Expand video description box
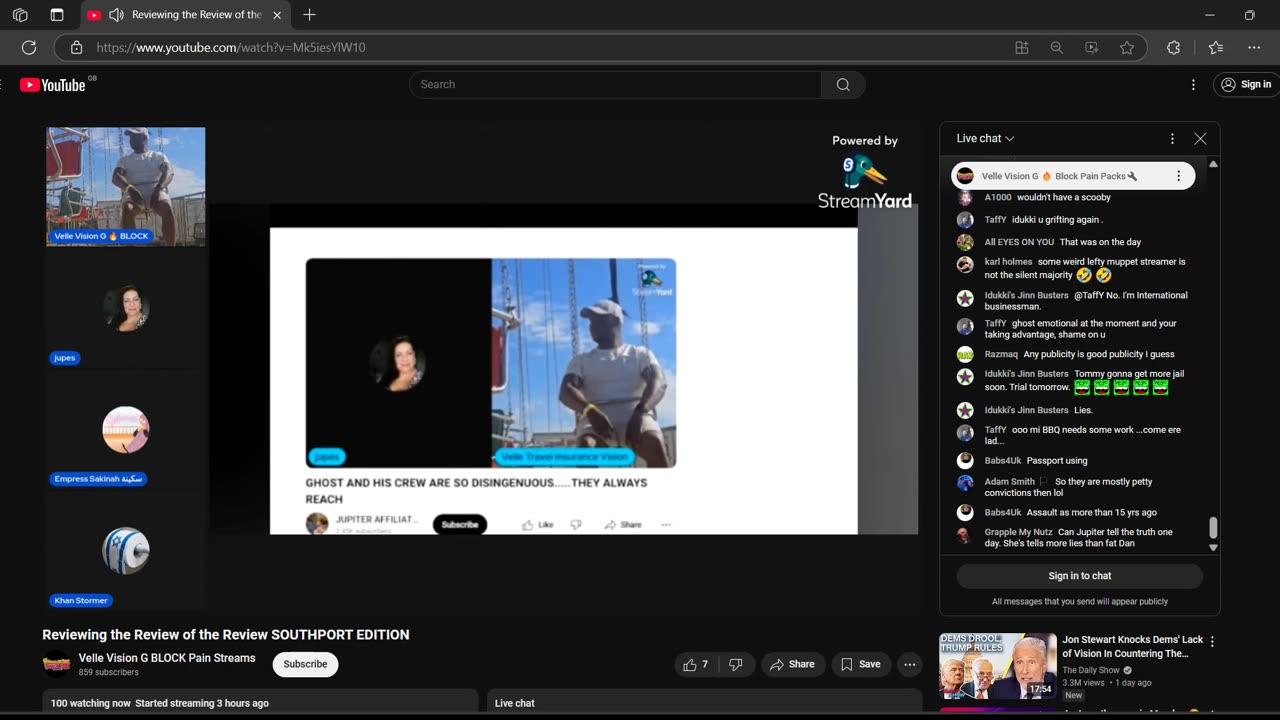 point(260,703)
